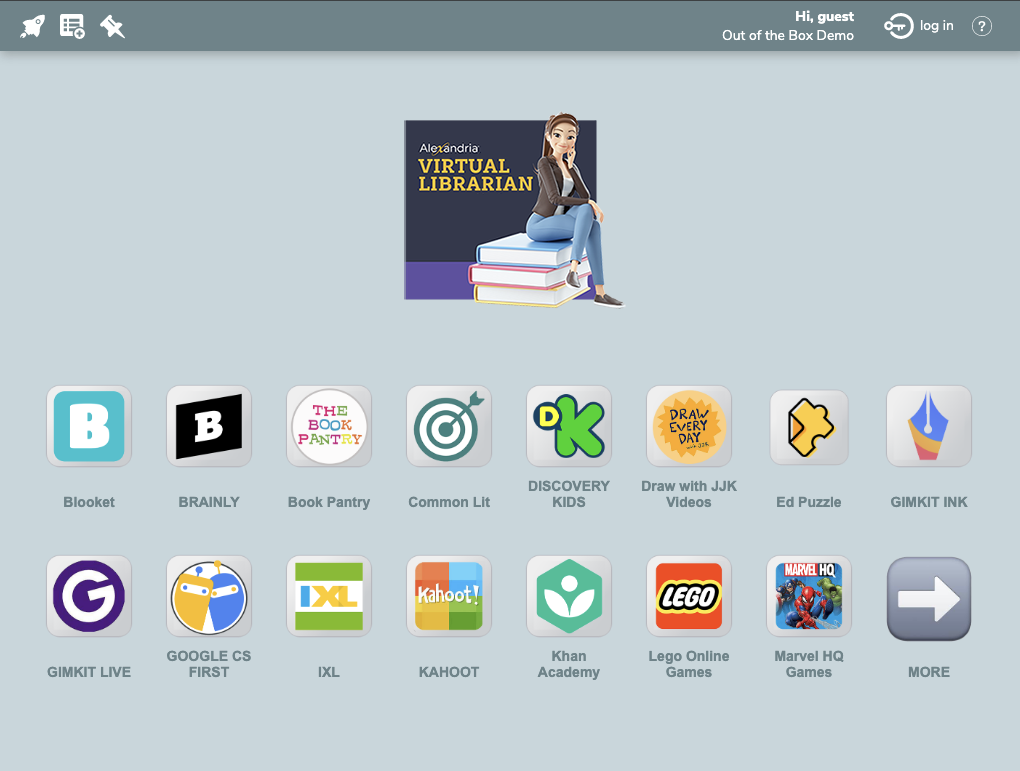Click the "IXL" text label
The height and width of the screenshot is (771, 1020).
(x=329, y=672)
